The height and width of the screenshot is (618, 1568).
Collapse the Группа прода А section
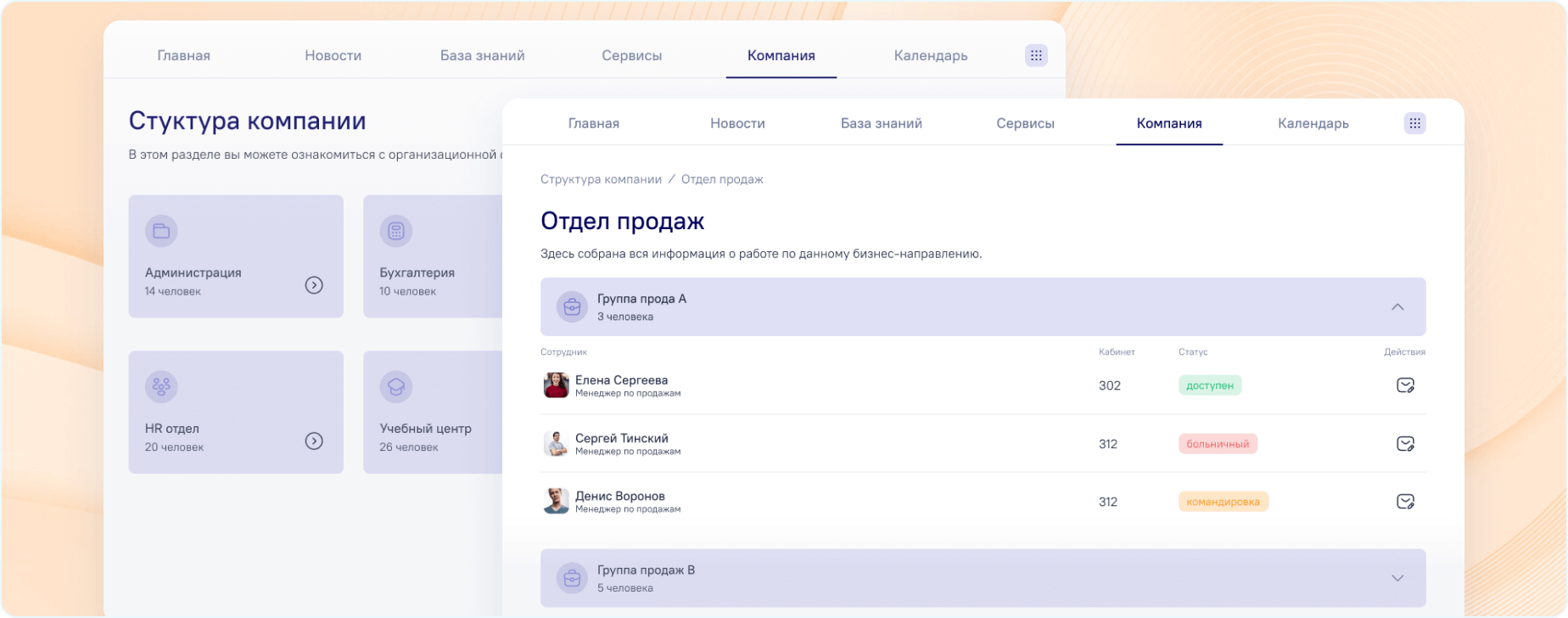[1397, 307]
